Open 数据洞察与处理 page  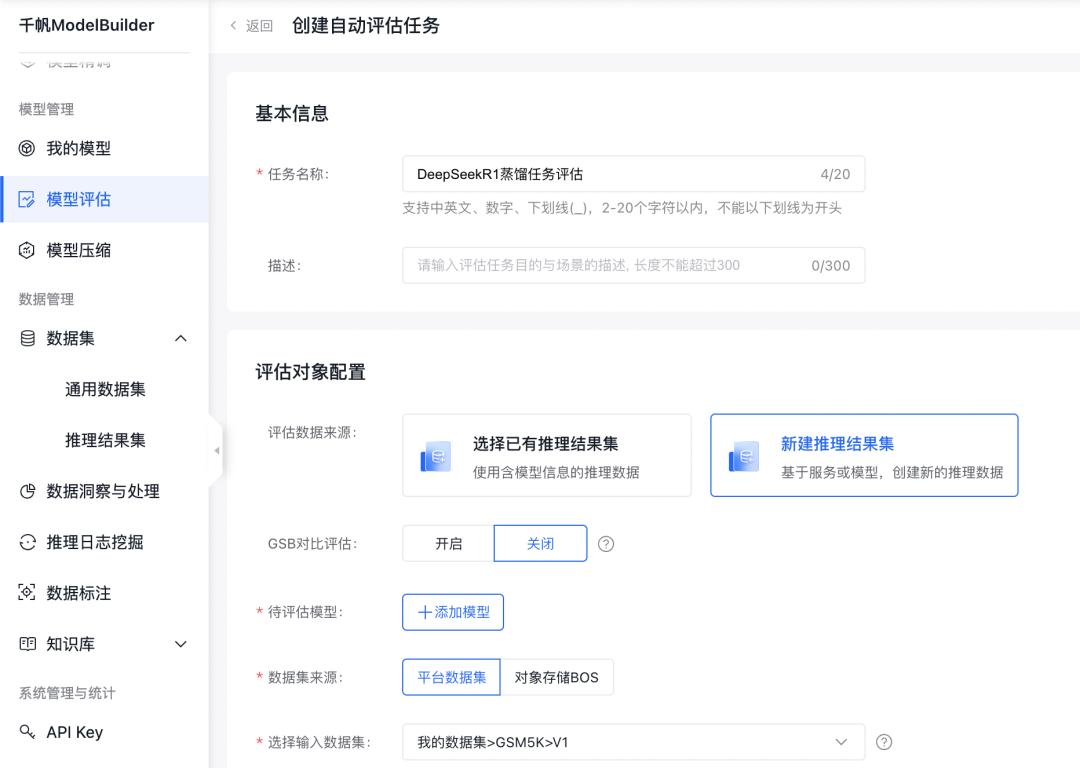[x=104, y=491]
